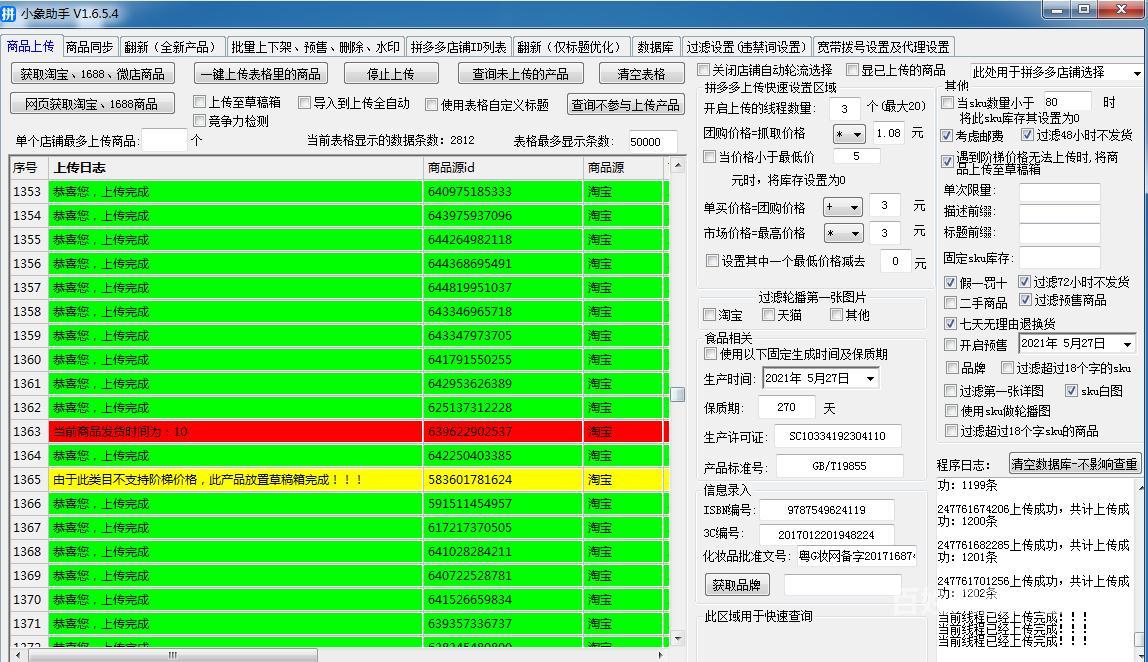Viewport: 1148px width, 662px height.
Task: Toggle 竞争力检测 checkbox
Action: pos(199,120)
